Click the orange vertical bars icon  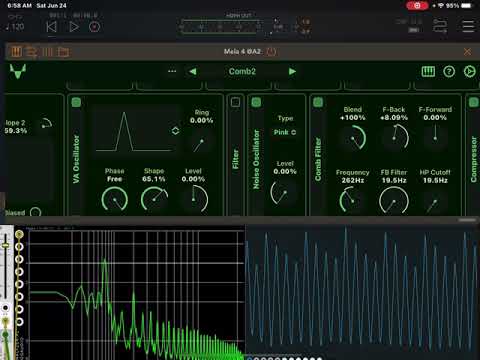48,52
